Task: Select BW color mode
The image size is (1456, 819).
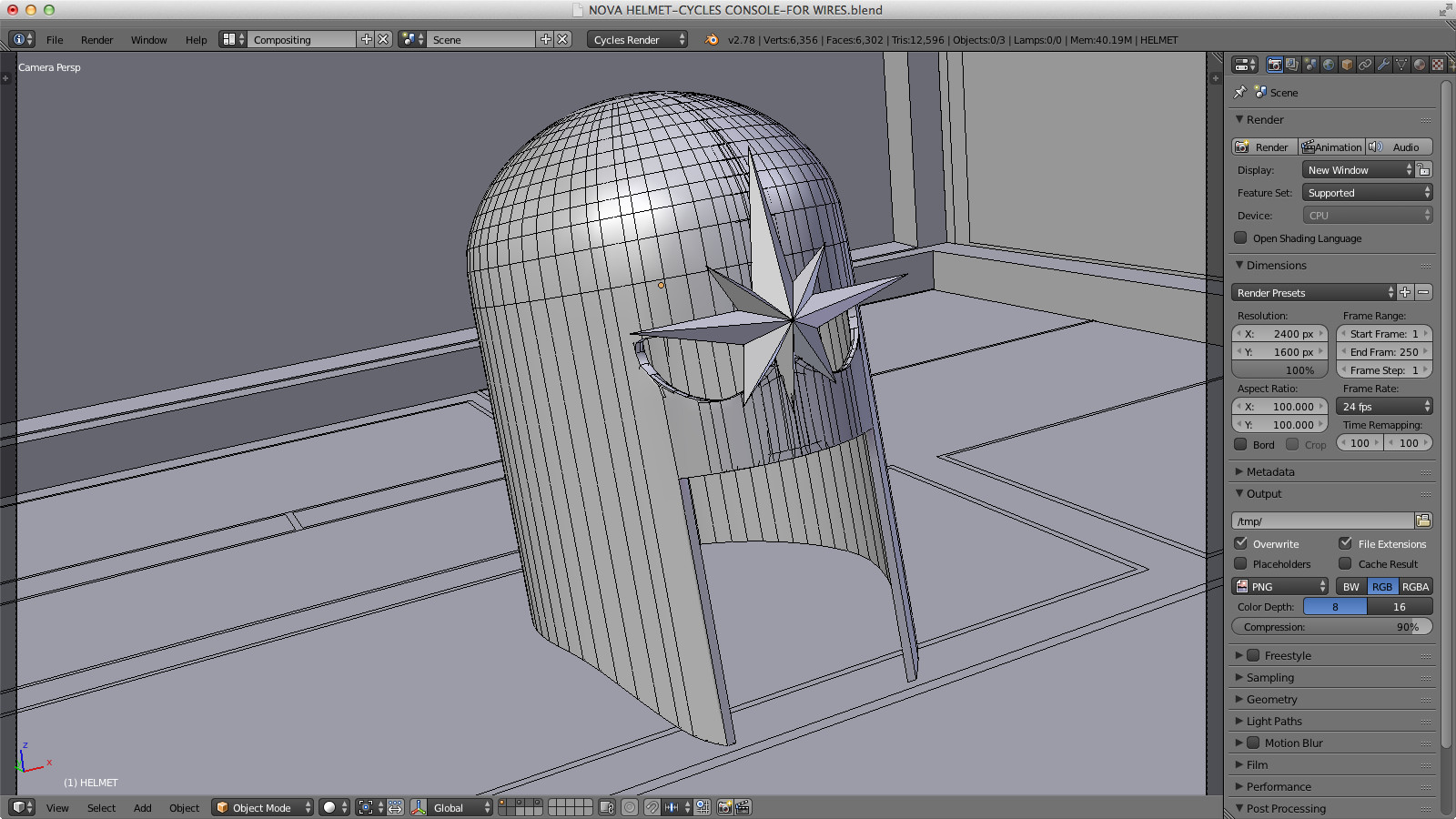Action: (x=1351, y=587)
